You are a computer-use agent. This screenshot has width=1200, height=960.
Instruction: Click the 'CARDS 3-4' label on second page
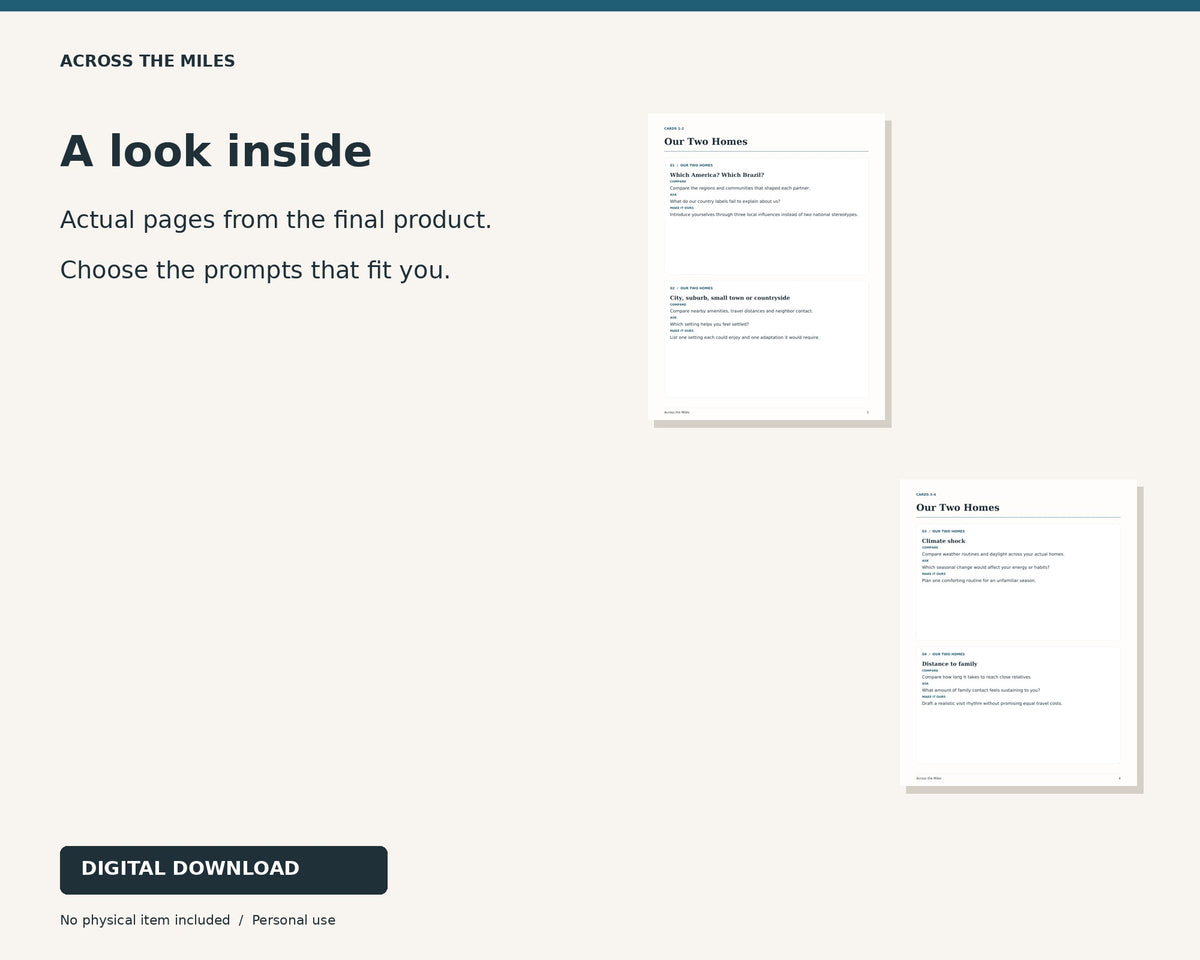[926, 494]
